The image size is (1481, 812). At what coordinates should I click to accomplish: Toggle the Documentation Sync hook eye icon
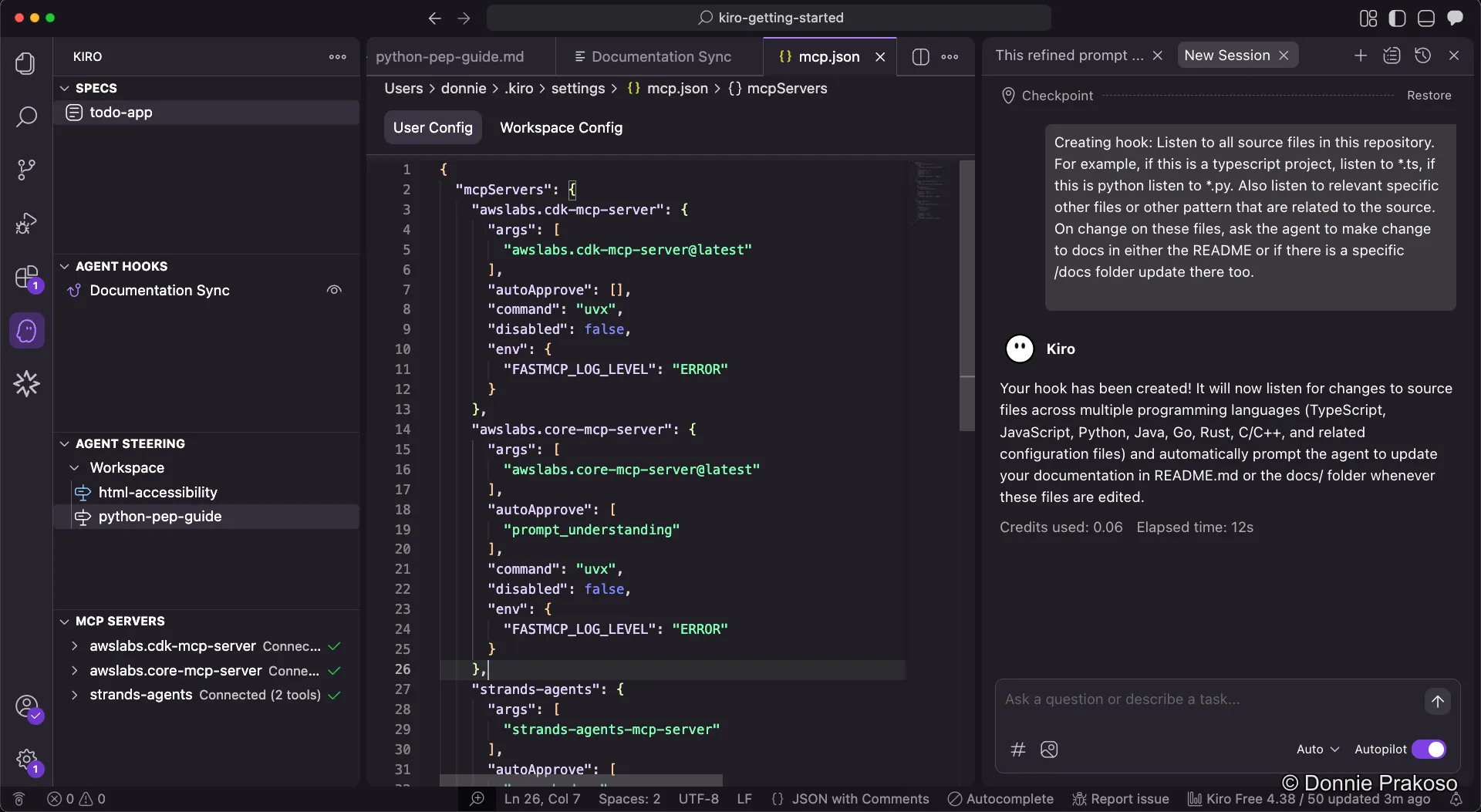point(334,291)
